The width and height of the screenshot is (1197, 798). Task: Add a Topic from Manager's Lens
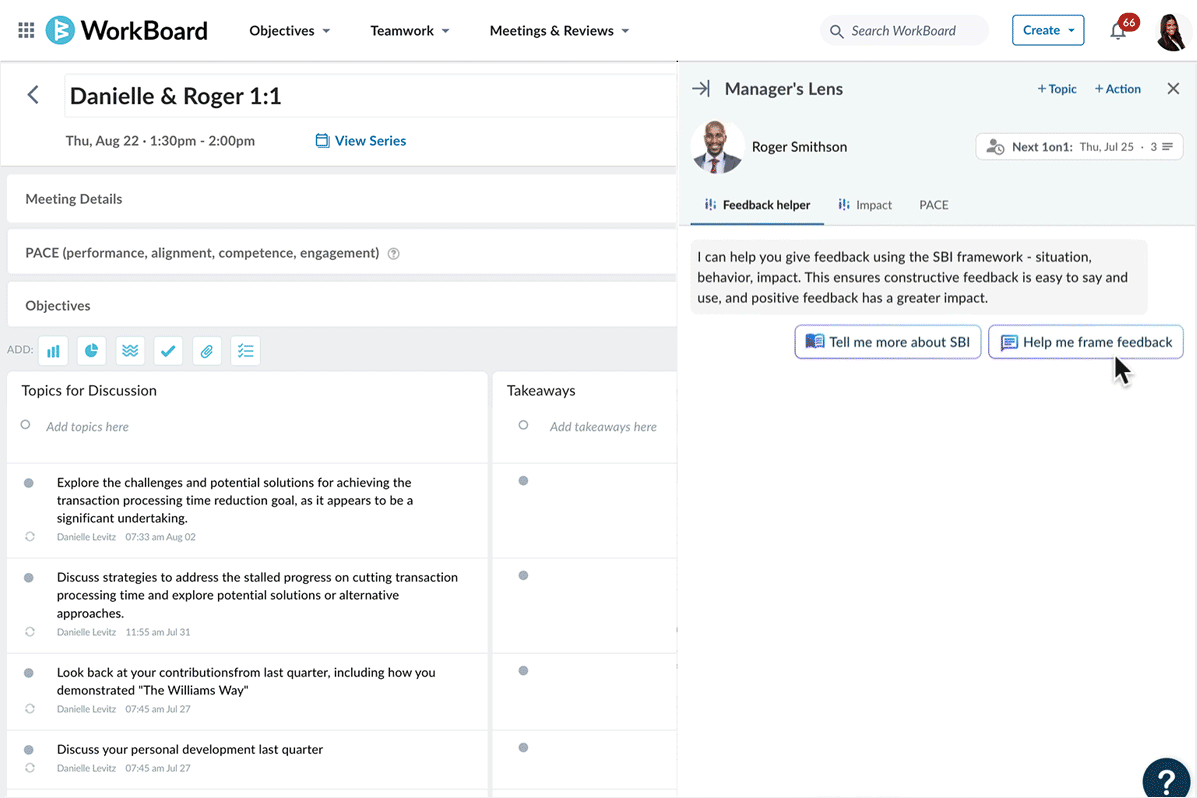pos(1057,89)
